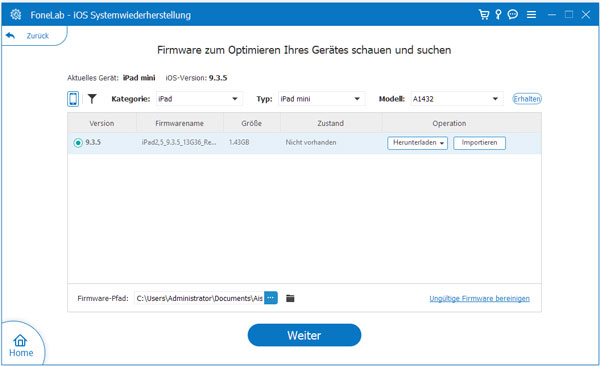Minimize the FoneLab window

(x=552, y=15)
